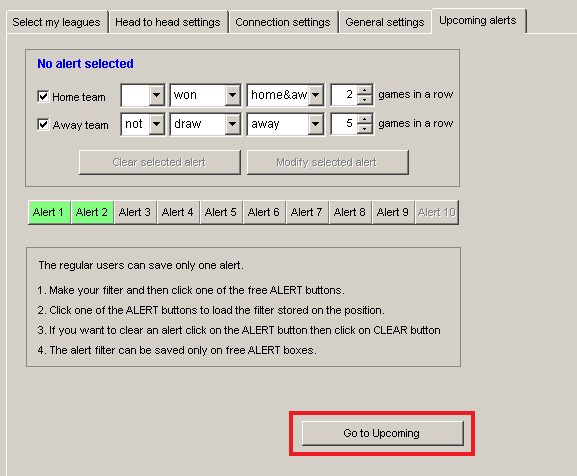Image resolution: width=577 pixels, height=476 pixels.
Task: Increase the Away team games count spinner
Action: [364, 119]
